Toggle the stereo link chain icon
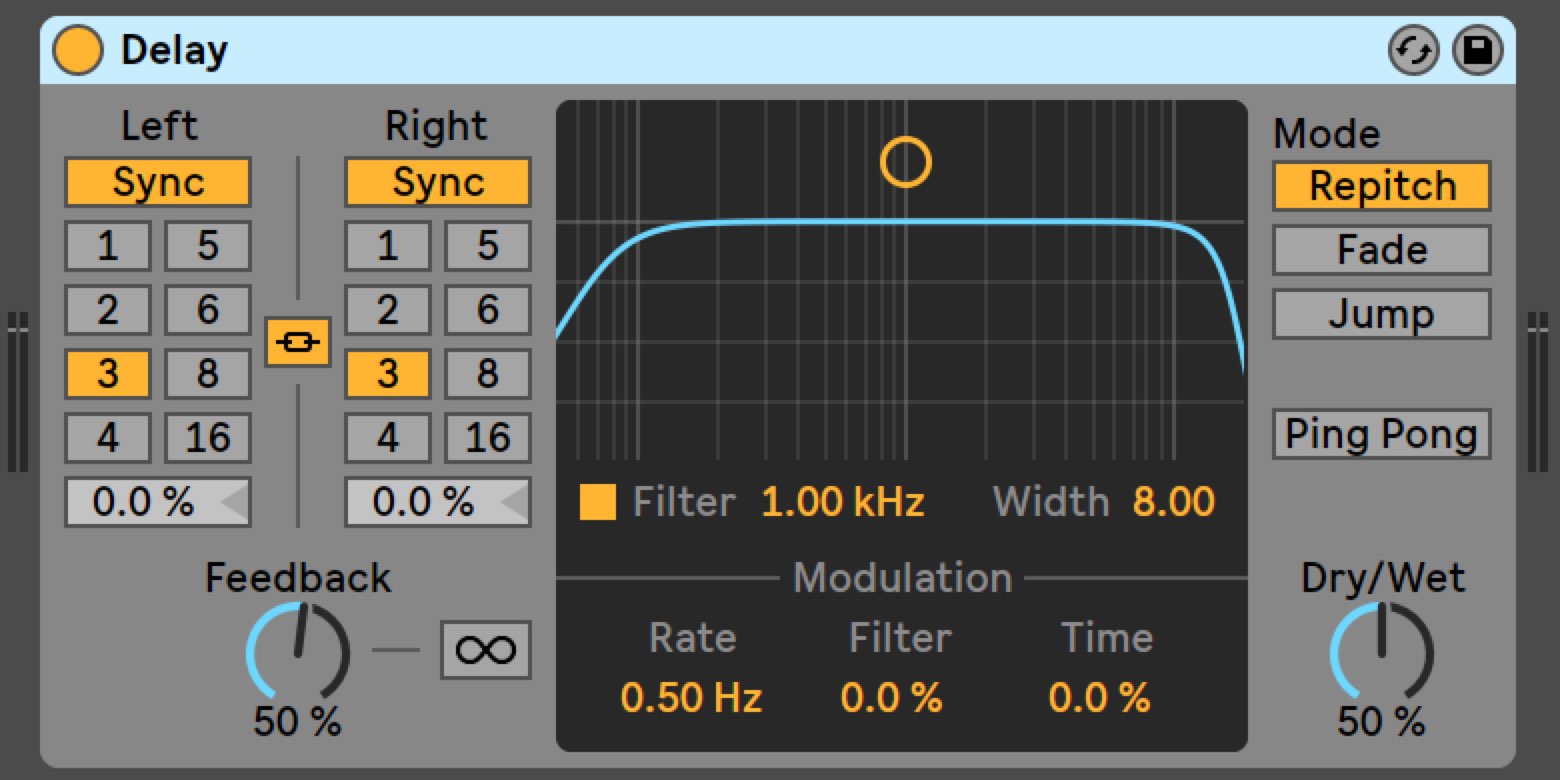 298,342
